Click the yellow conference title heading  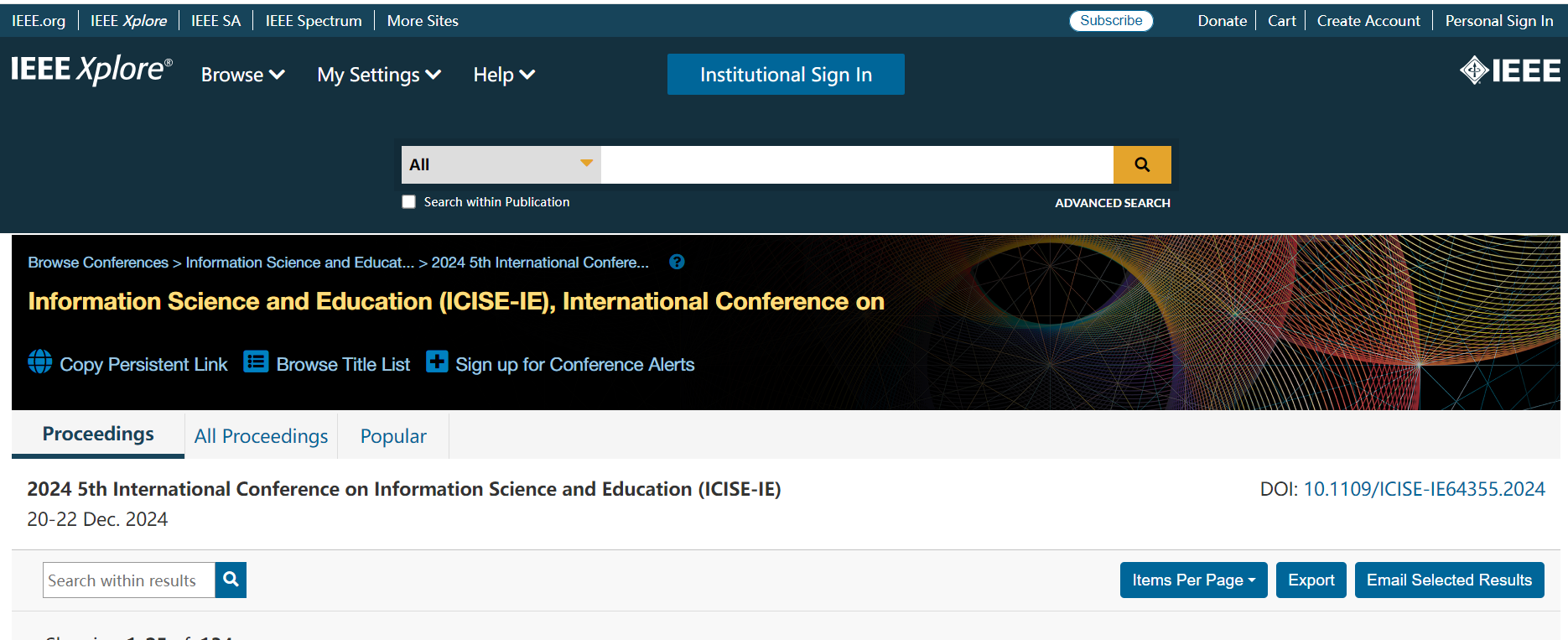tap(456, 301)
